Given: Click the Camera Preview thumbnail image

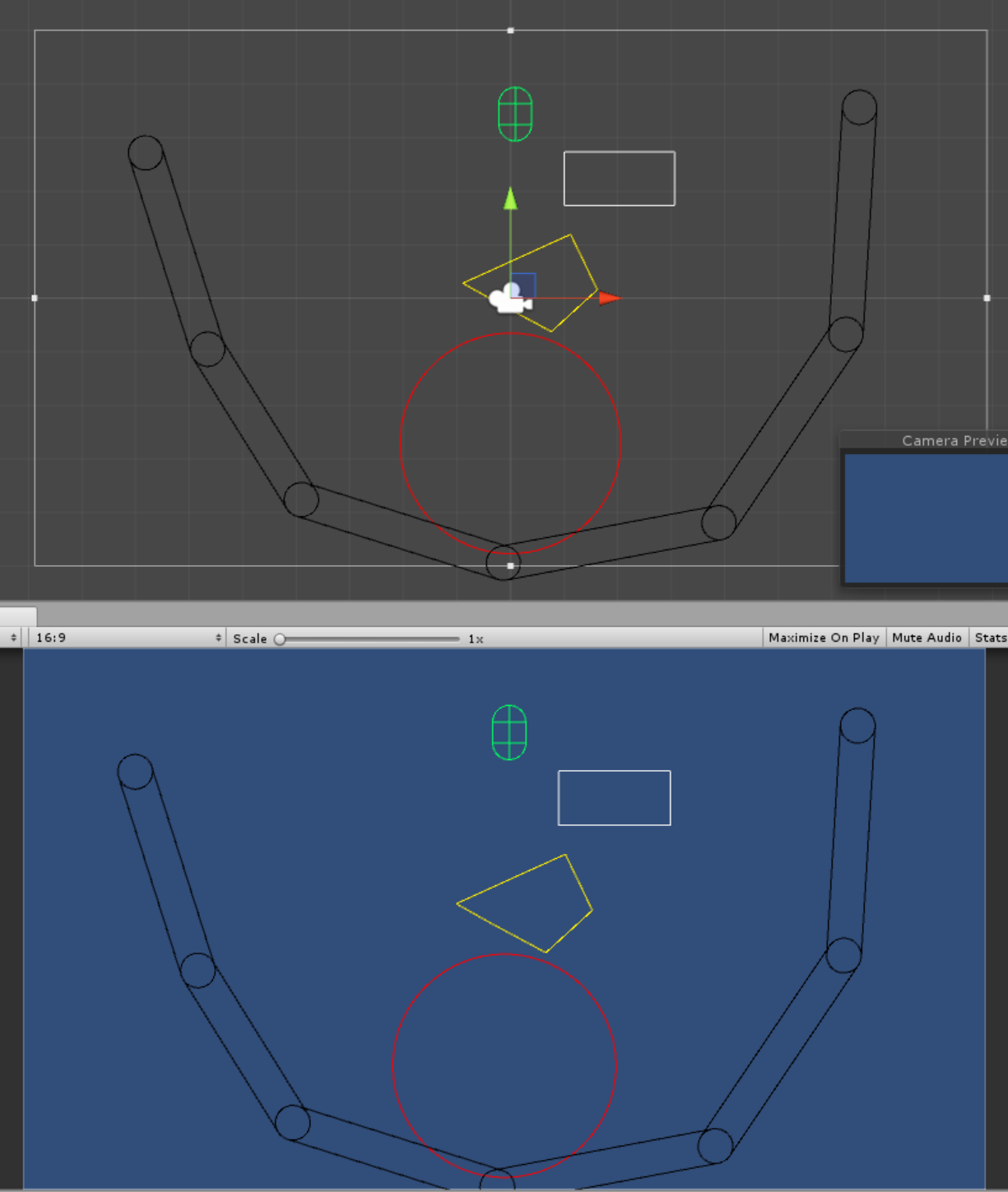Looking at the screenshot, I should tap(926, 518).
